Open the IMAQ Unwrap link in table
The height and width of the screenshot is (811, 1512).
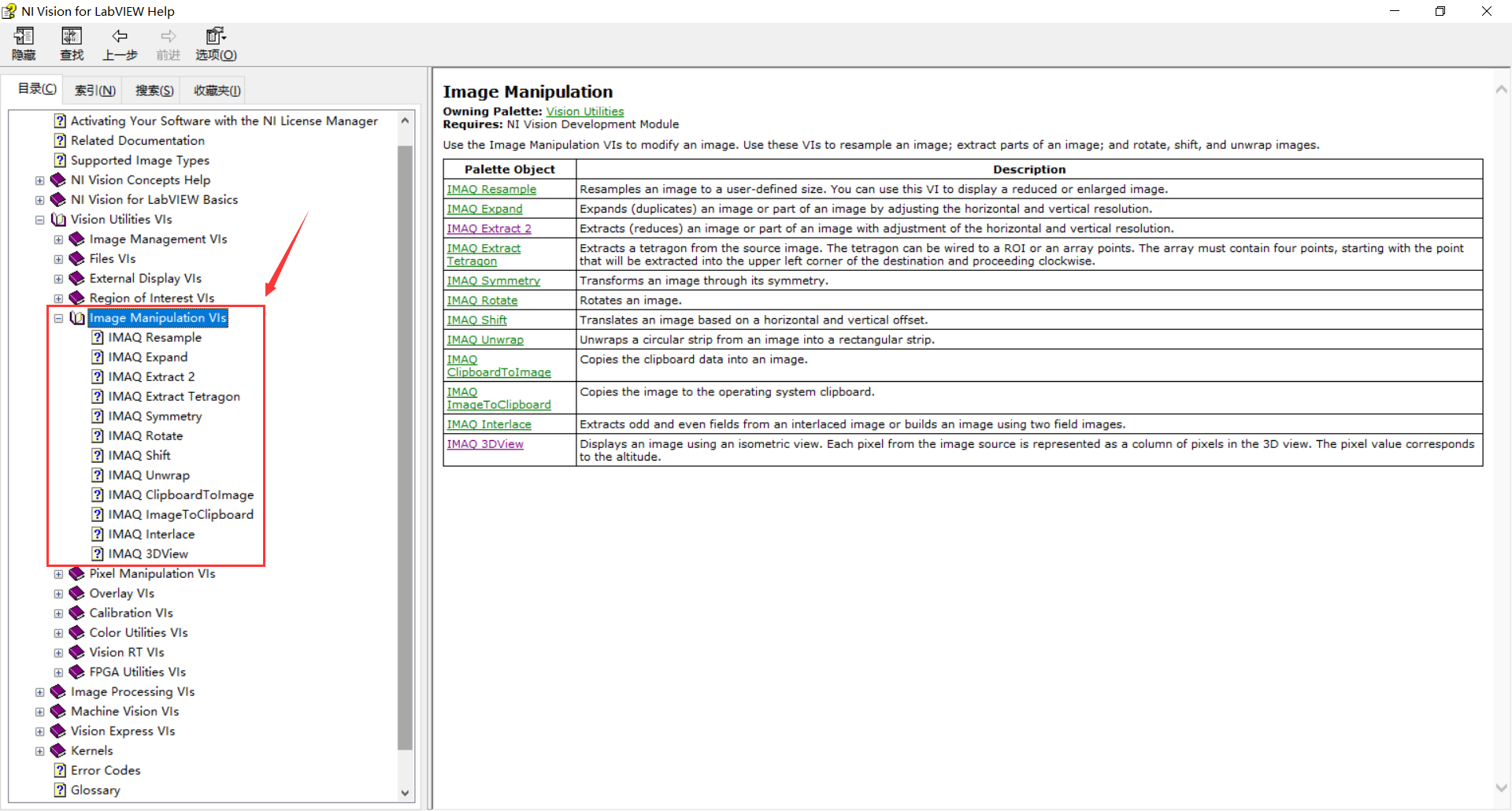(x=485, y=339)
